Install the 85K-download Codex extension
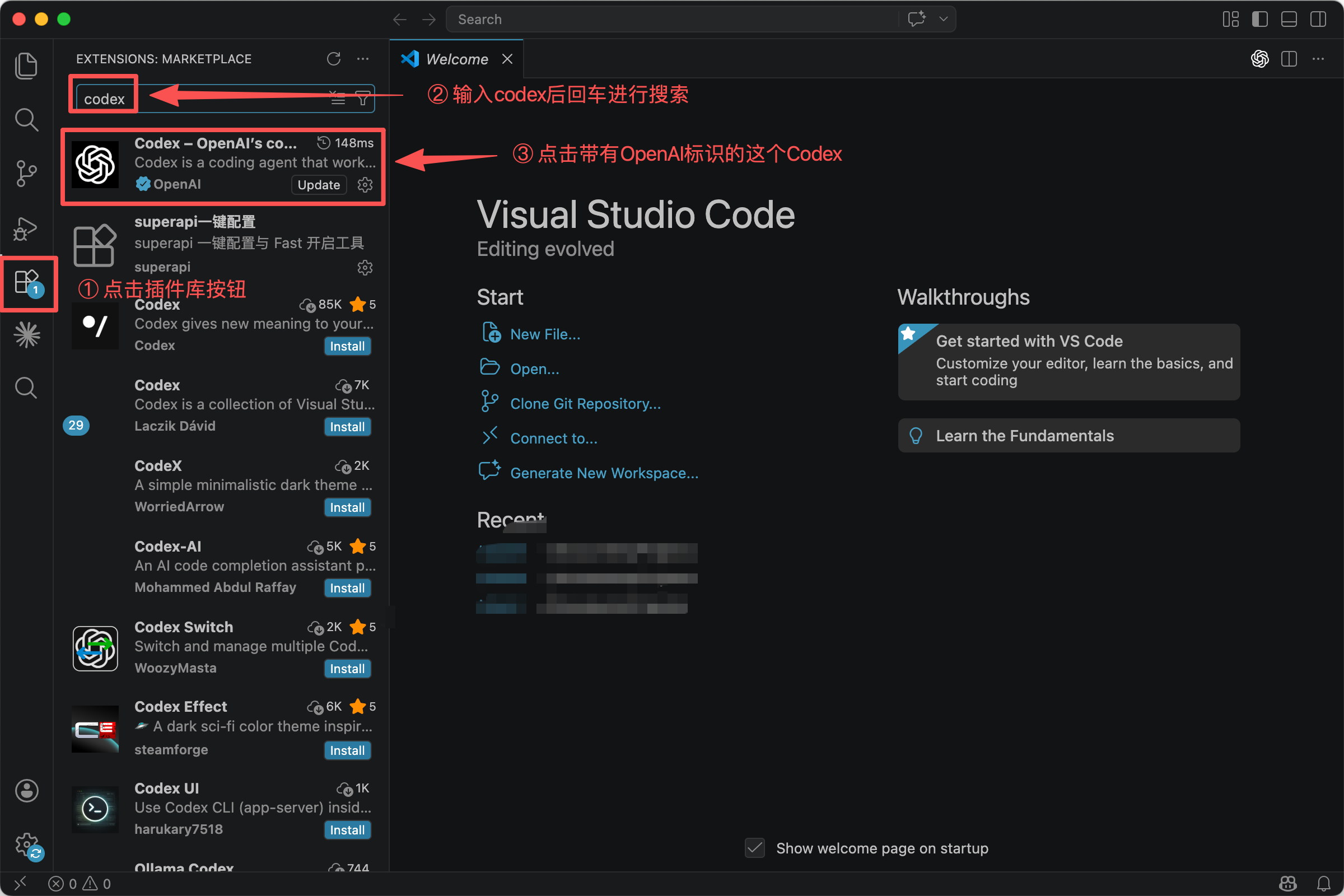The image size is (1344, 896). [347, 346]
